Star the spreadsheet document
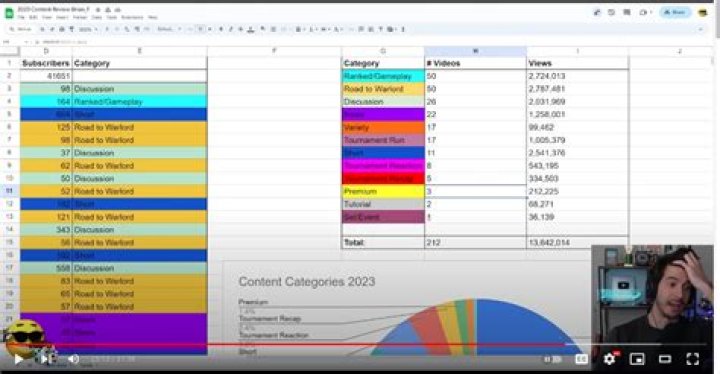The width and height of the screenshot is (720, 374). tap(98, 9)
